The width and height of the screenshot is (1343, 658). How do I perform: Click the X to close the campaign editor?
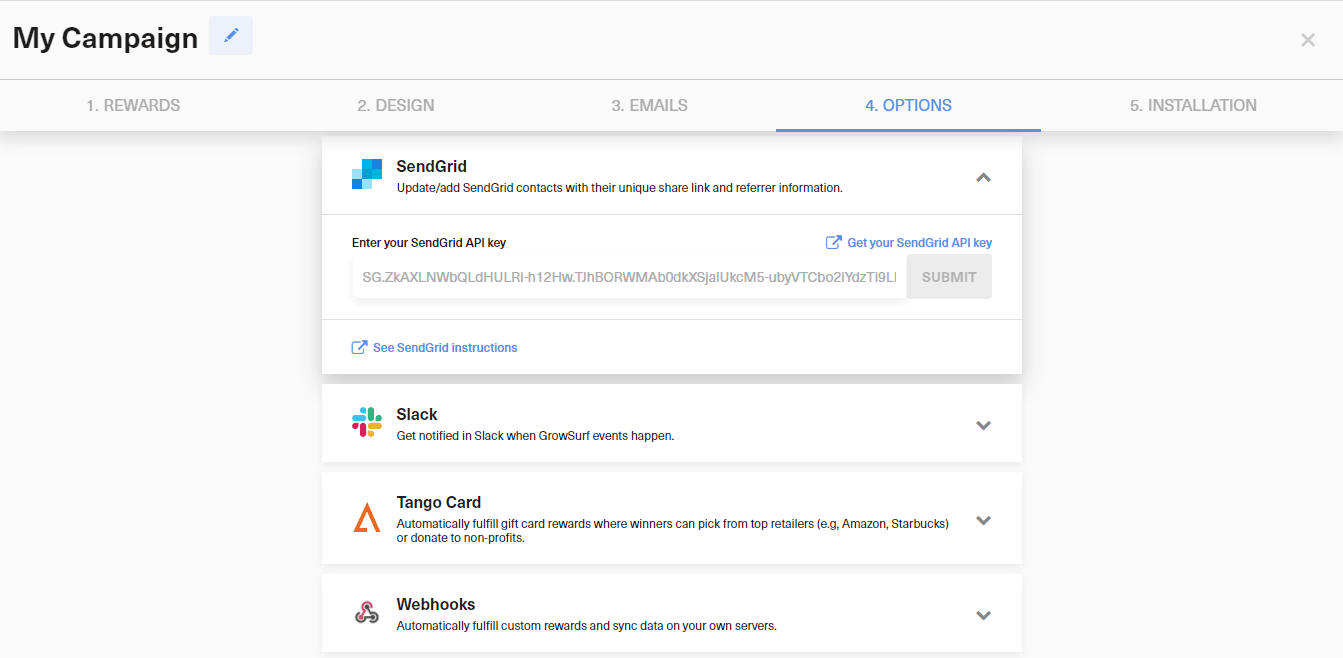[1308, 40]
